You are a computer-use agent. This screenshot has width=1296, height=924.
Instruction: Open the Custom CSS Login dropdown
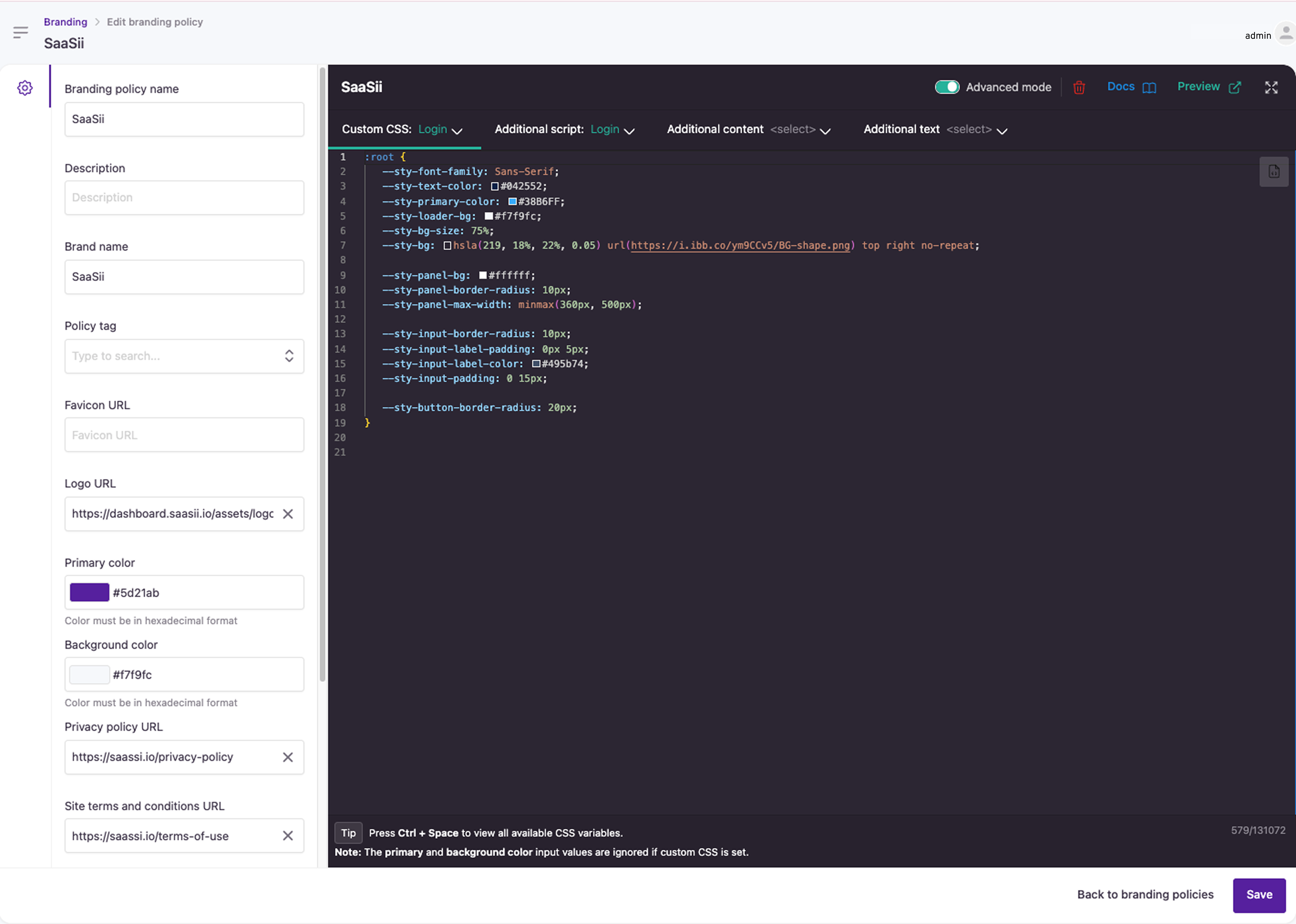(440, 130)
